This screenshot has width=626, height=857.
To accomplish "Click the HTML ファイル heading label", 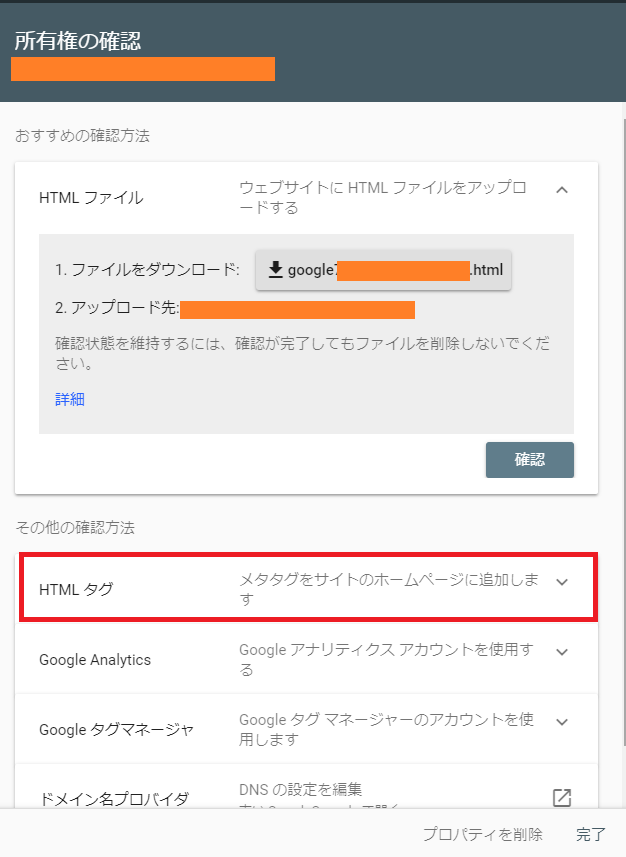I will click(91, 198).
